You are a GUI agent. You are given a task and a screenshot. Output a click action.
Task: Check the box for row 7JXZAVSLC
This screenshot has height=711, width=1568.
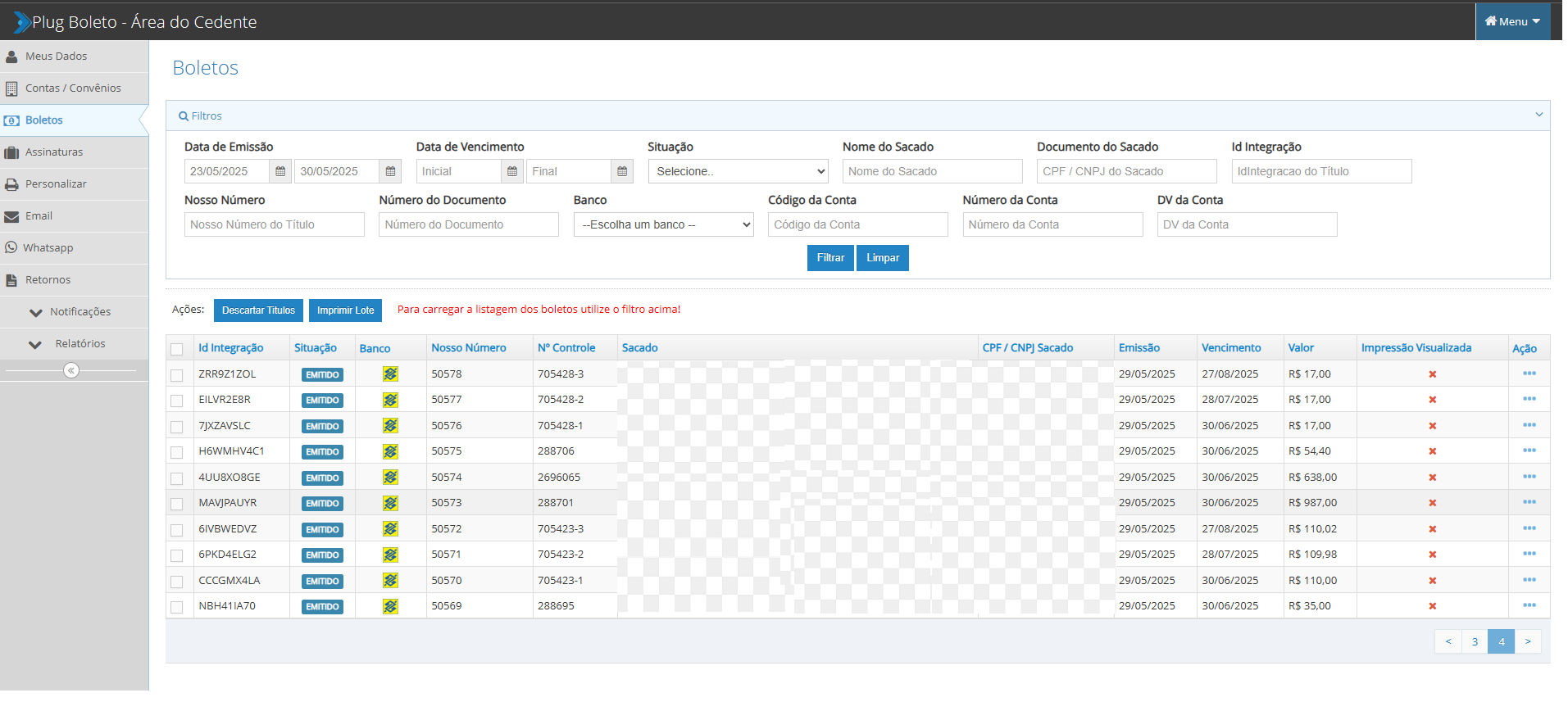click(x=177, y=427)
